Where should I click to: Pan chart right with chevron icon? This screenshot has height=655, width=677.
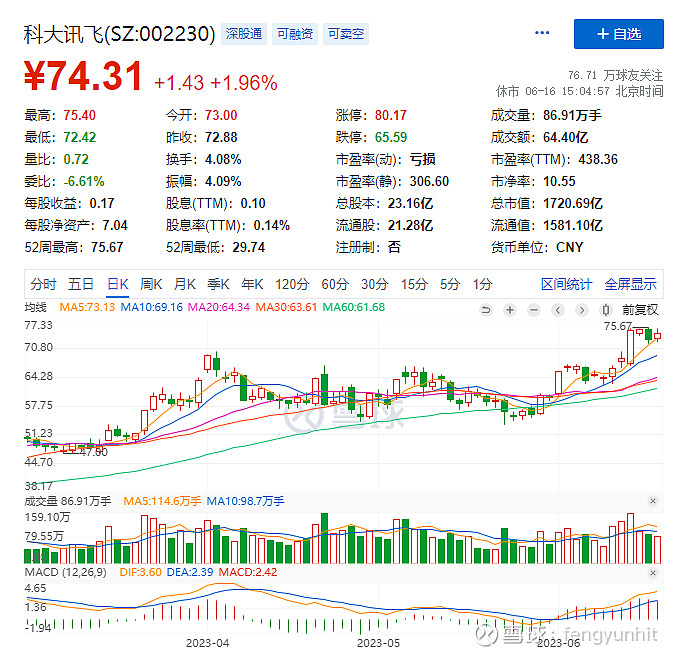tap(582, 310)
